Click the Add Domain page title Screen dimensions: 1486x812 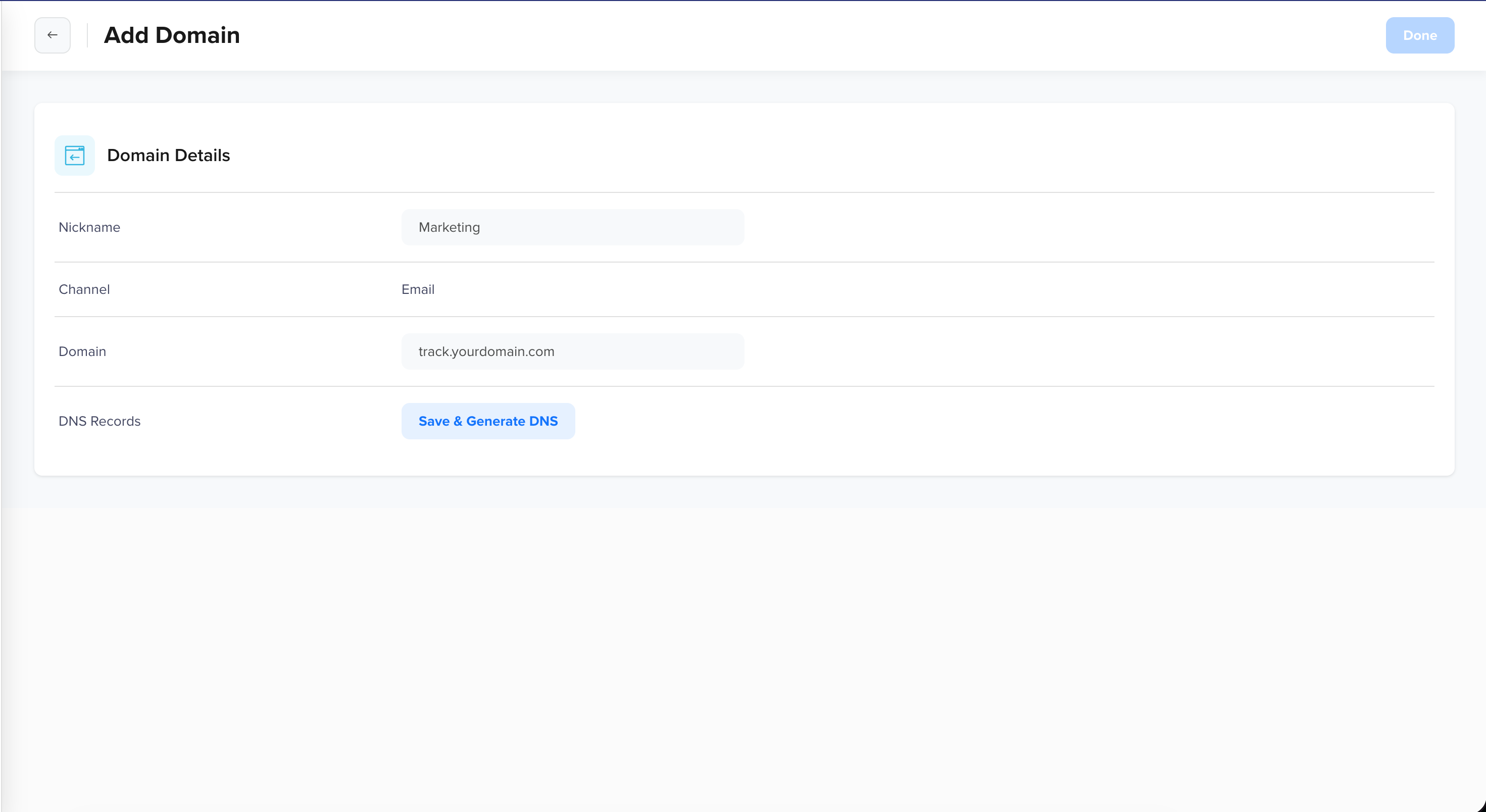point(171,35)
